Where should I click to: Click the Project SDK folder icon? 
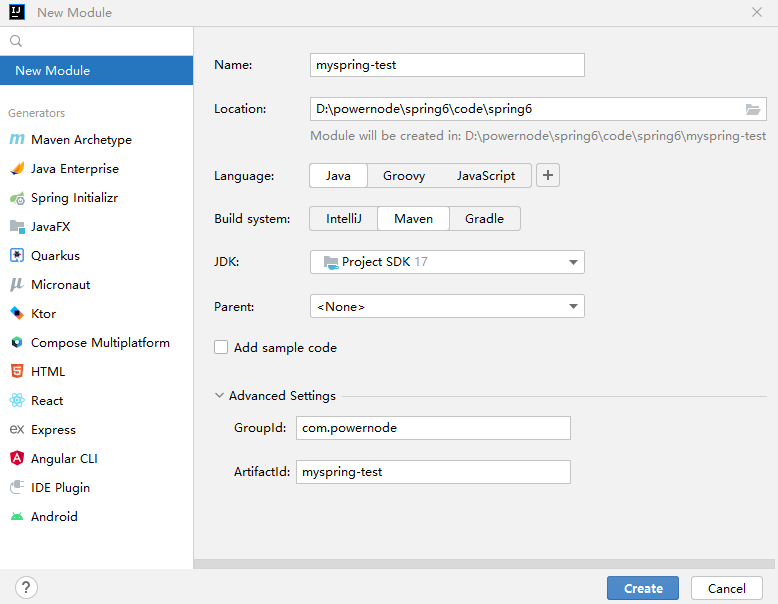(330, 262)
